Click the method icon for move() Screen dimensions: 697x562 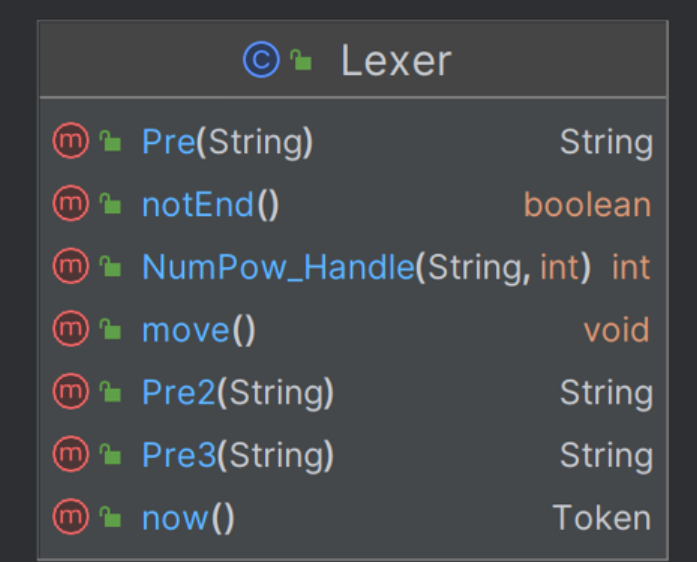(71, 329)
